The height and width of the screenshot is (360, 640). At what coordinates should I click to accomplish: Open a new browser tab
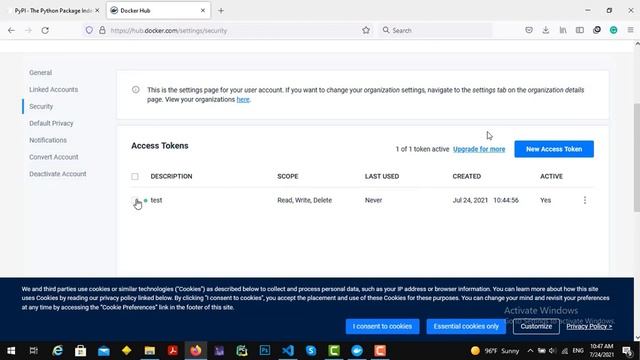[221, 11]
